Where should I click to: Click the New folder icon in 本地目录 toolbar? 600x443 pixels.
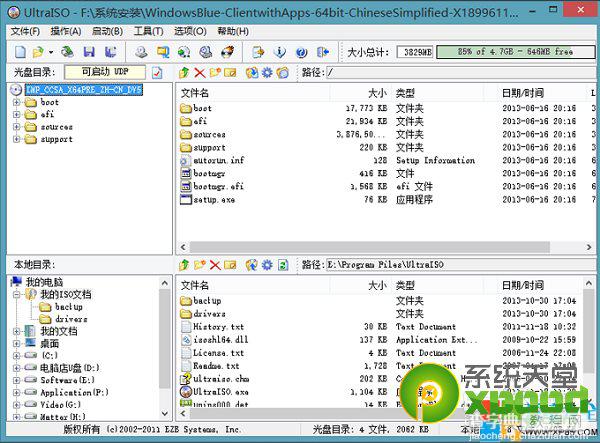200,265
